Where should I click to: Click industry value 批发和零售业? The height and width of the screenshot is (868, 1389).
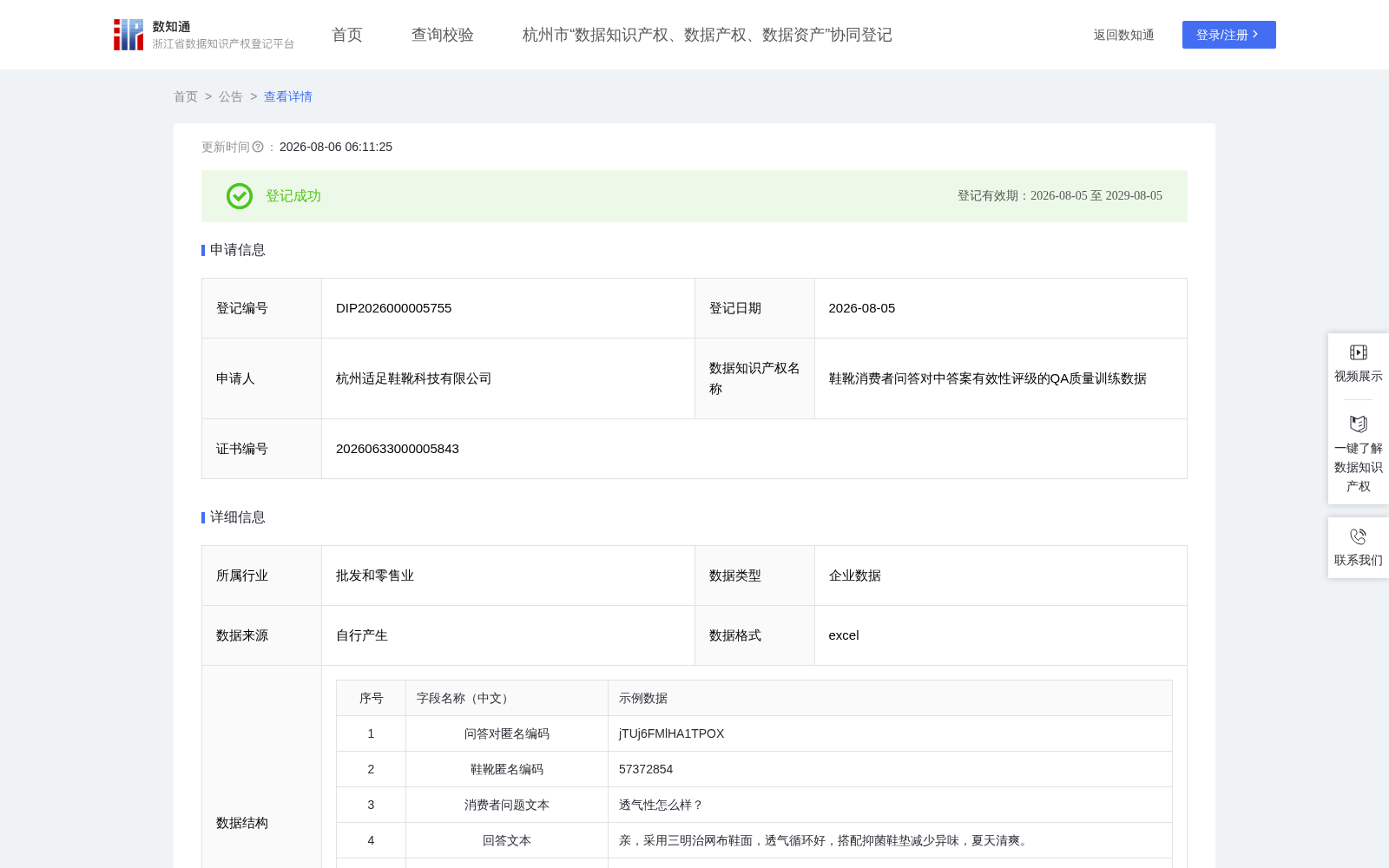[375, 575]
